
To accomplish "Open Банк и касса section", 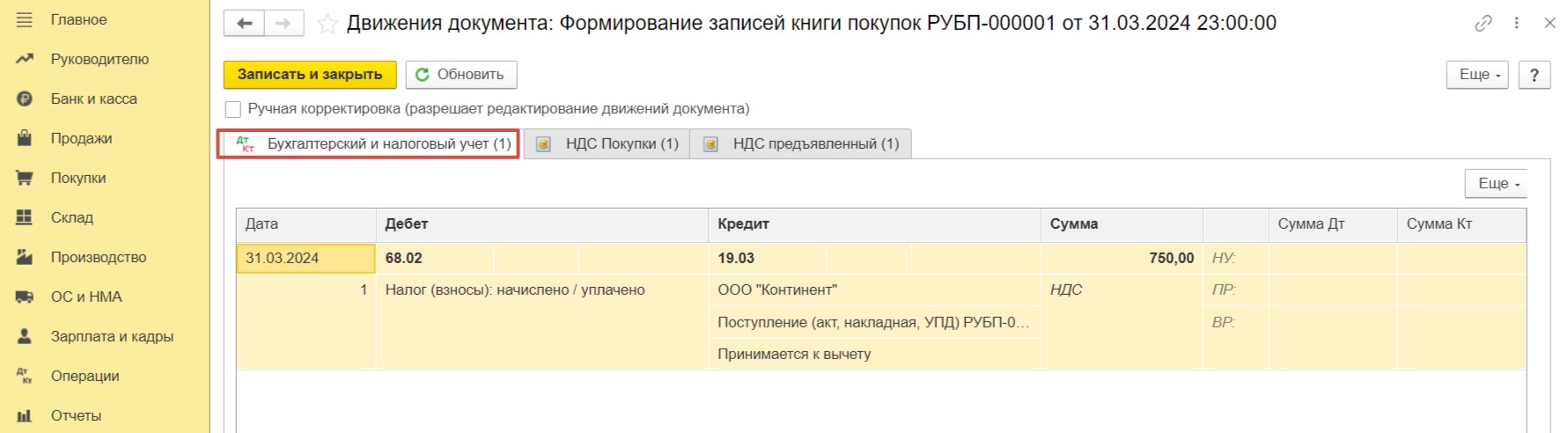I will 93,99.
